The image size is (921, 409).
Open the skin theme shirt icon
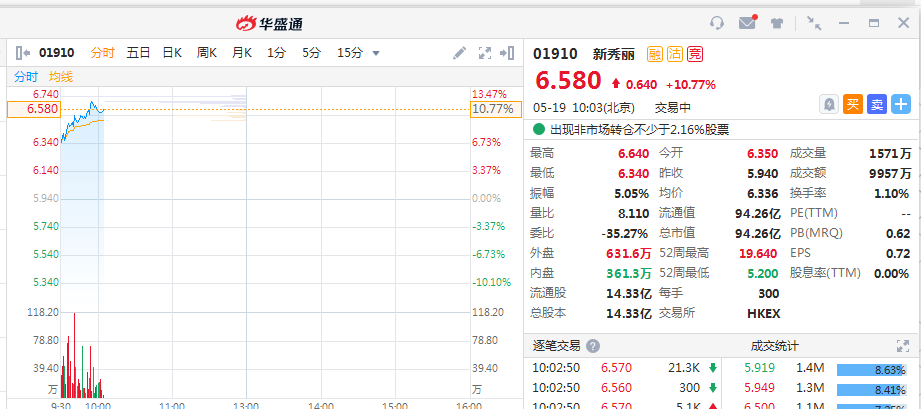coord(777,24)
